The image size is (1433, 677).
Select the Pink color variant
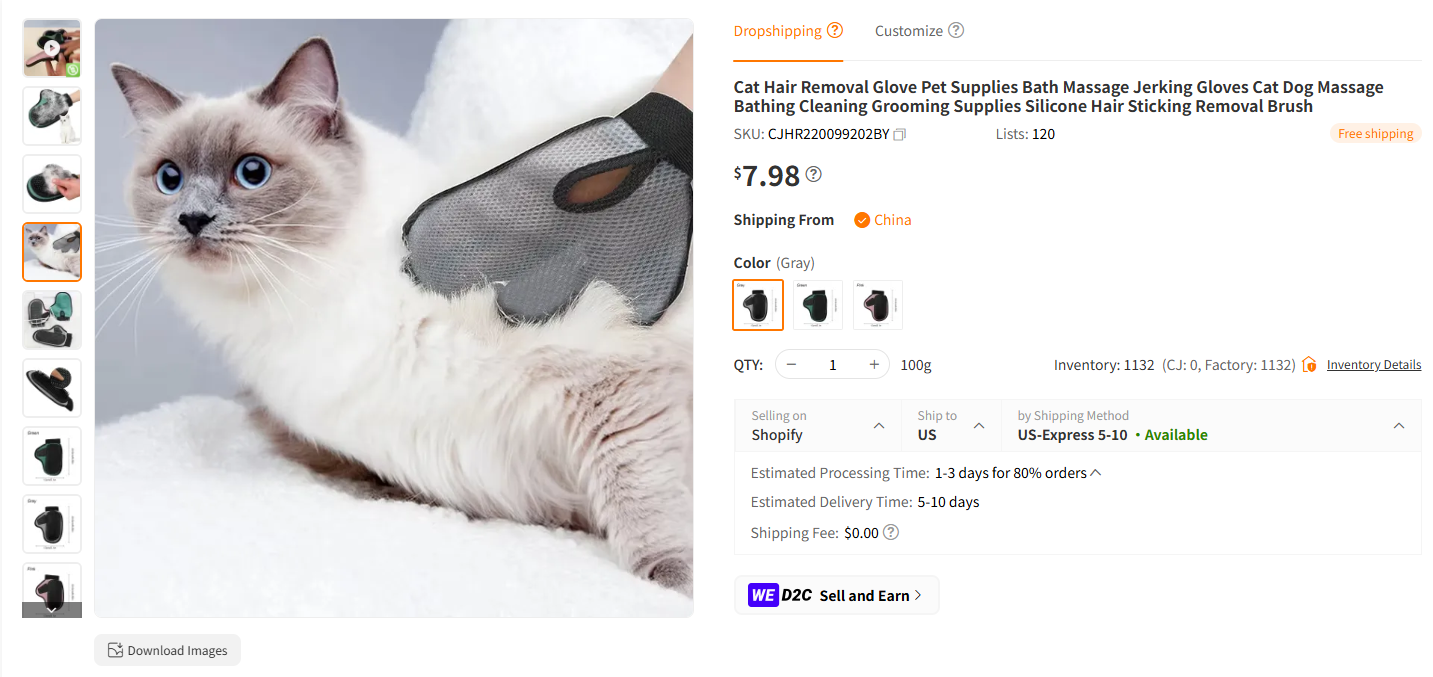pos(877,304)
